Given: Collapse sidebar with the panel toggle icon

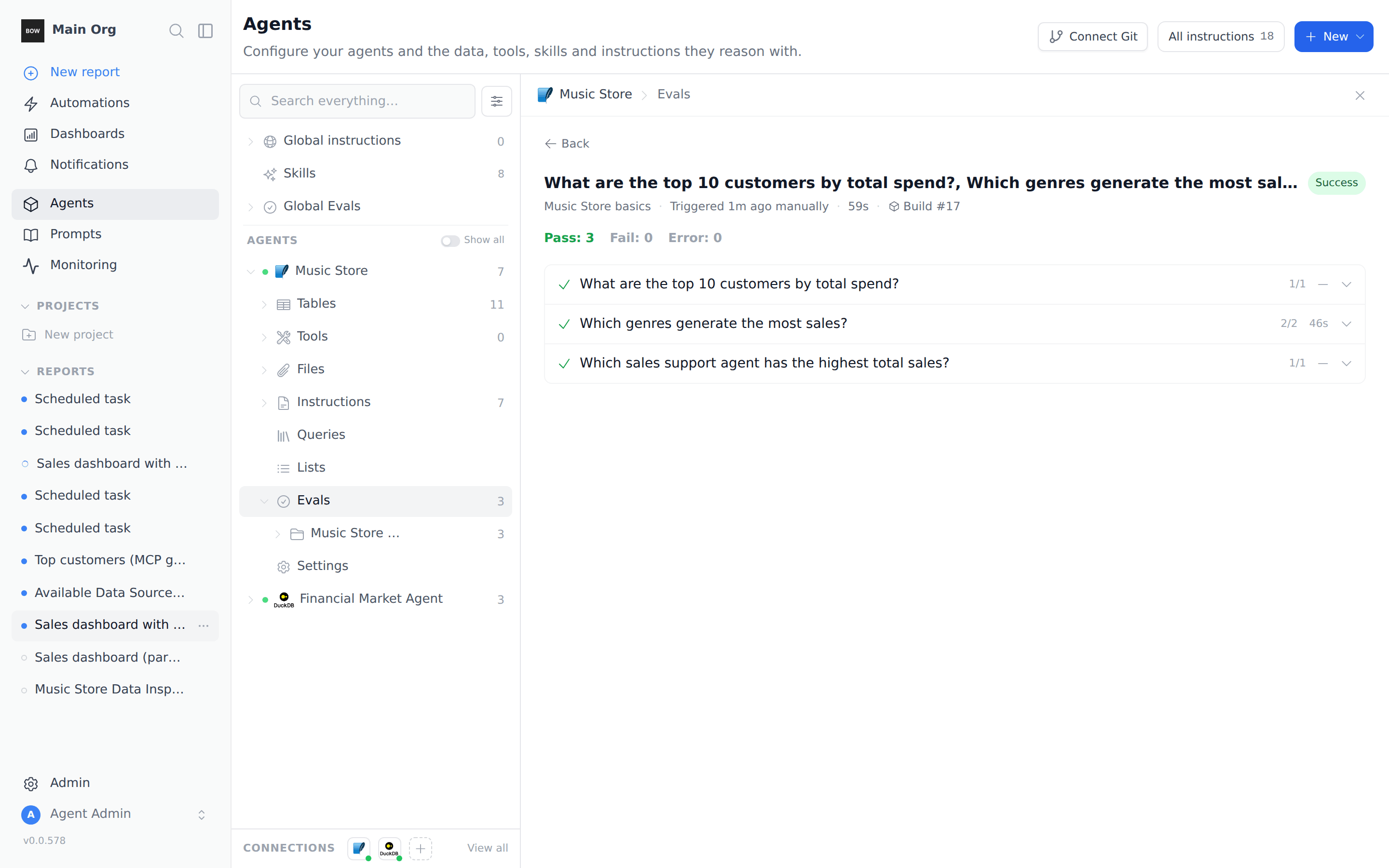Looking at the screenshot, I should 205,30.
